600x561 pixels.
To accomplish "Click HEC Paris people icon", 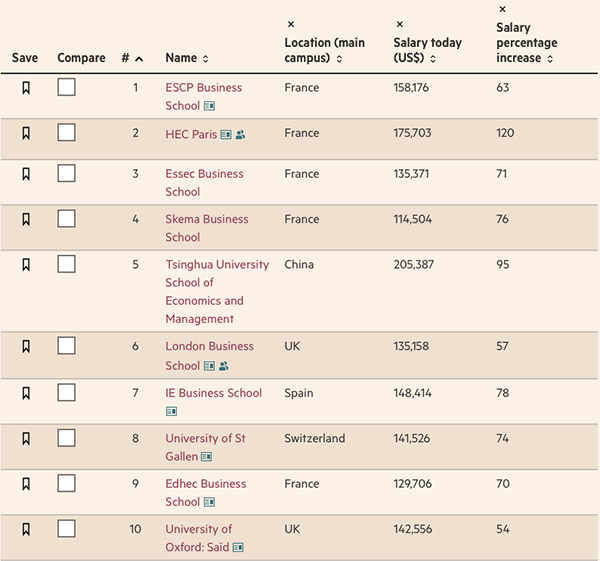I will (x=240, y=135).
